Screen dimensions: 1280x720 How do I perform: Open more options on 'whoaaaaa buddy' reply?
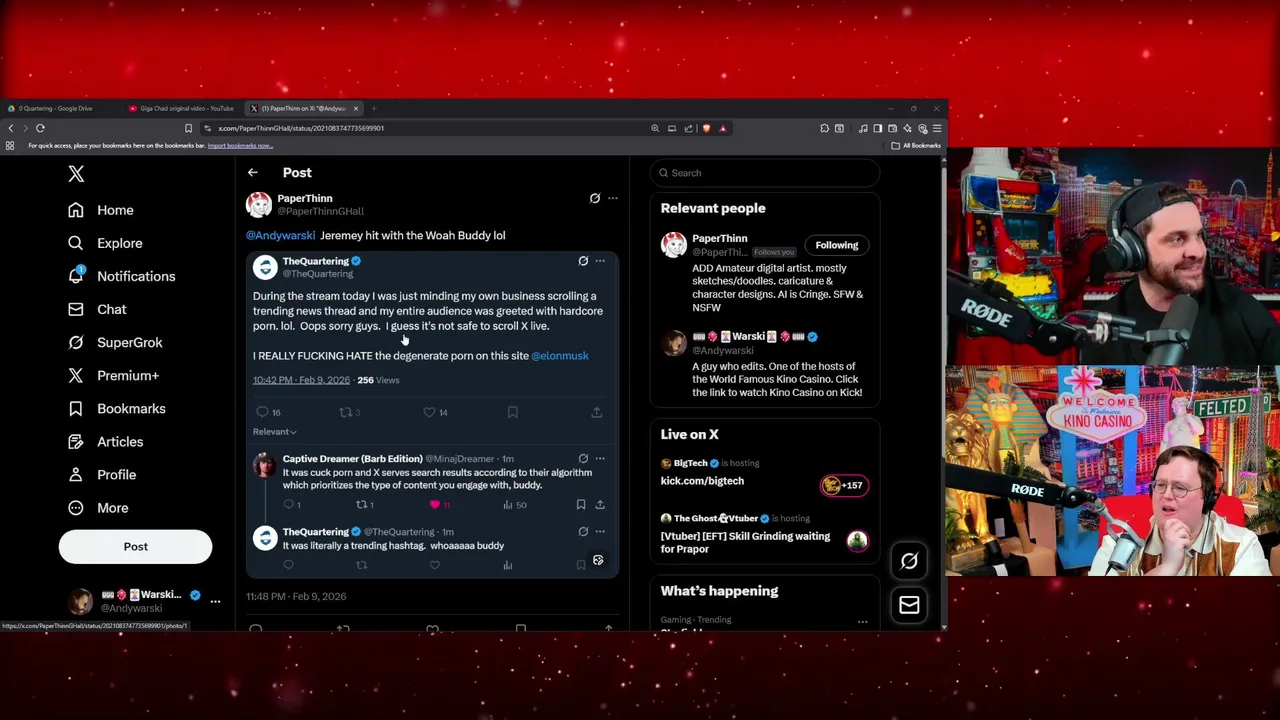[600, 532]
